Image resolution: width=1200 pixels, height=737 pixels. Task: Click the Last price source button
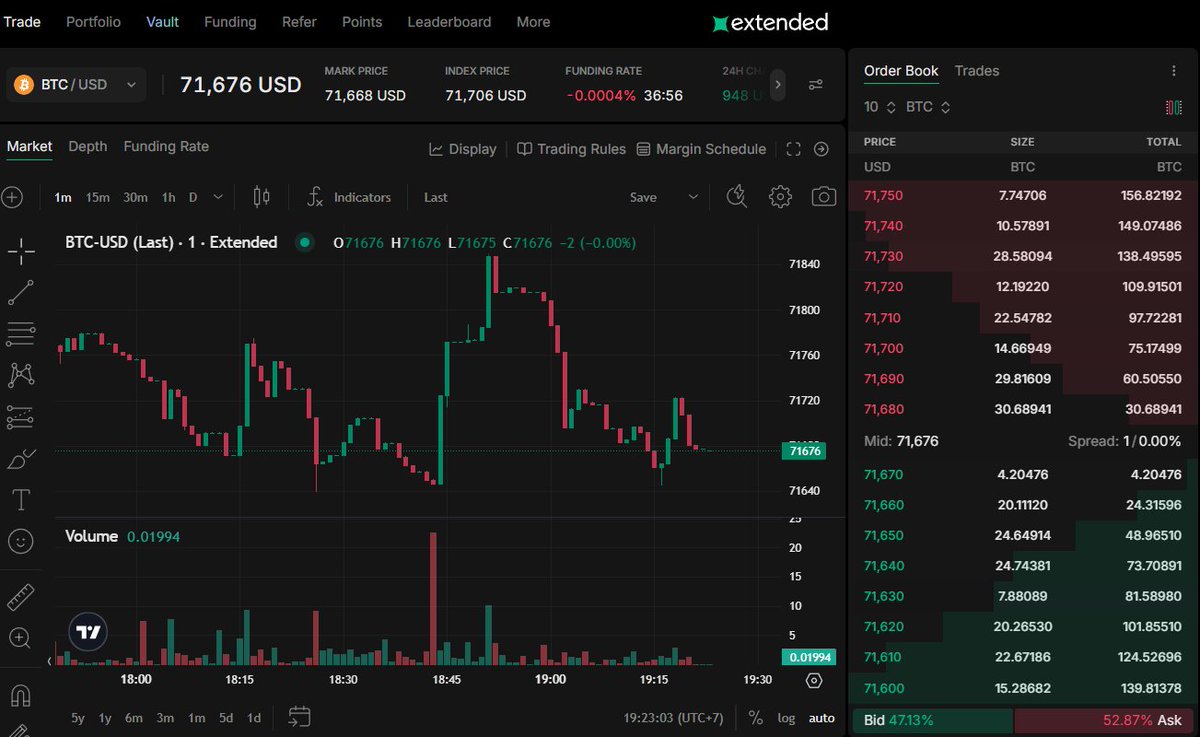[436, 197]
